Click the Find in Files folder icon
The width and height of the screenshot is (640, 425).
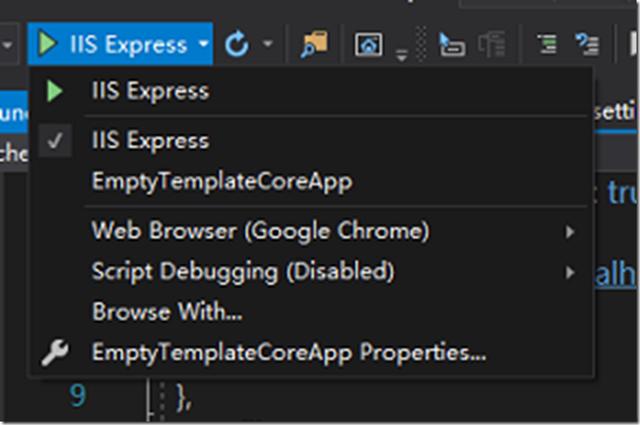[314, 44]
